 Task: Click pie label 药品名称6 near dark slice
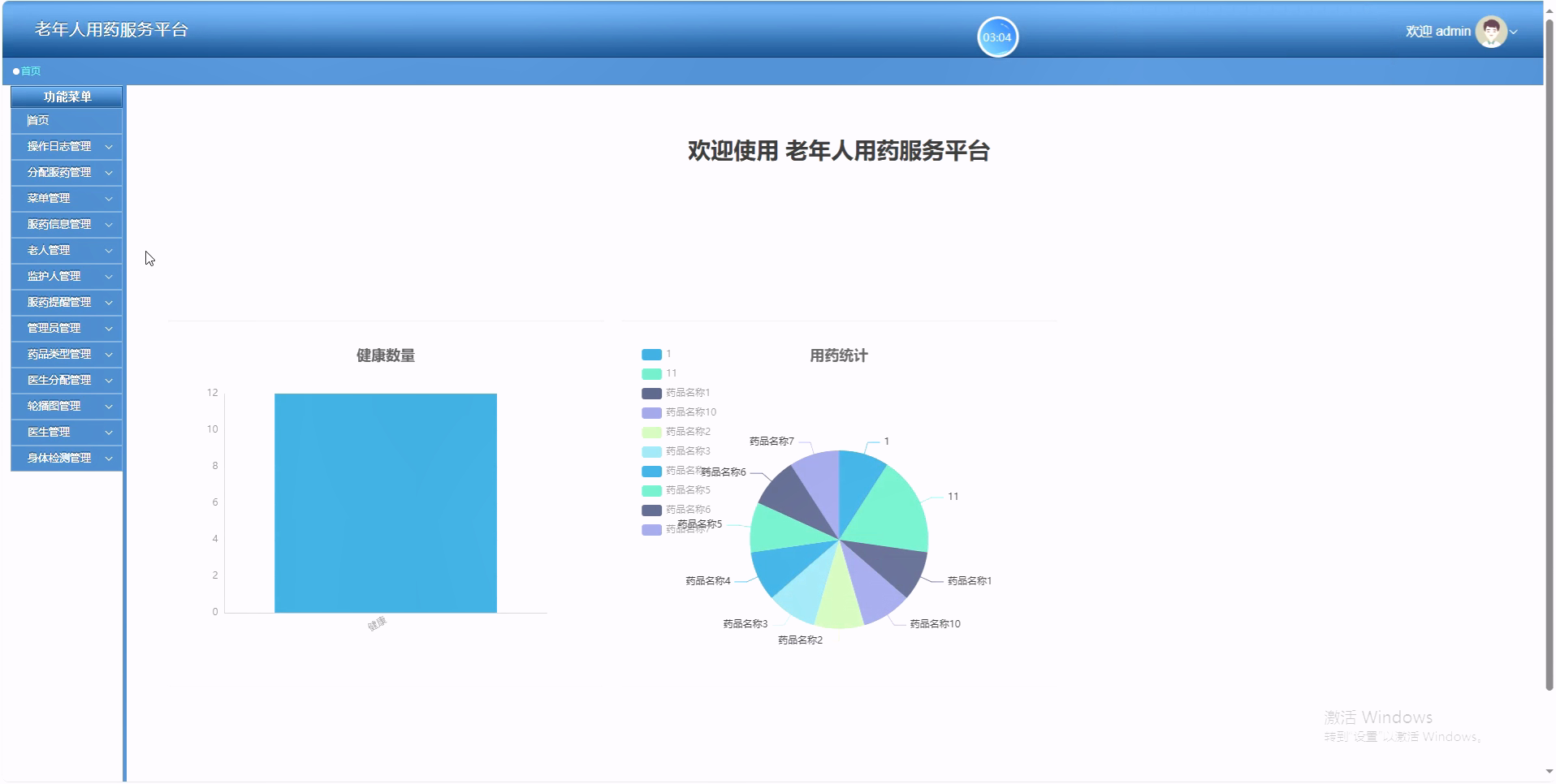pyautogui.click(x=724, y=472)
